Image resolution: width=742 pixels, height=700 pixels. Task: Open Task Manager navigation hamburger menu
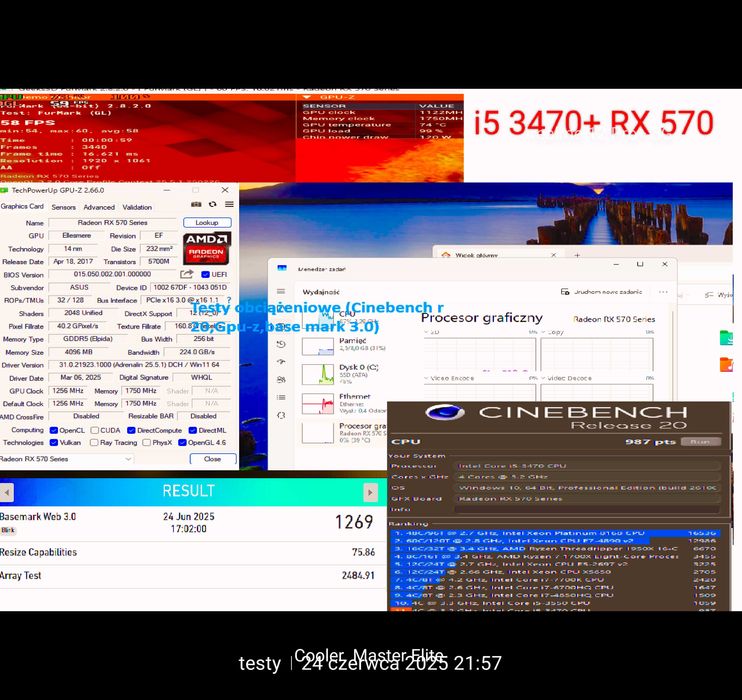281,292
